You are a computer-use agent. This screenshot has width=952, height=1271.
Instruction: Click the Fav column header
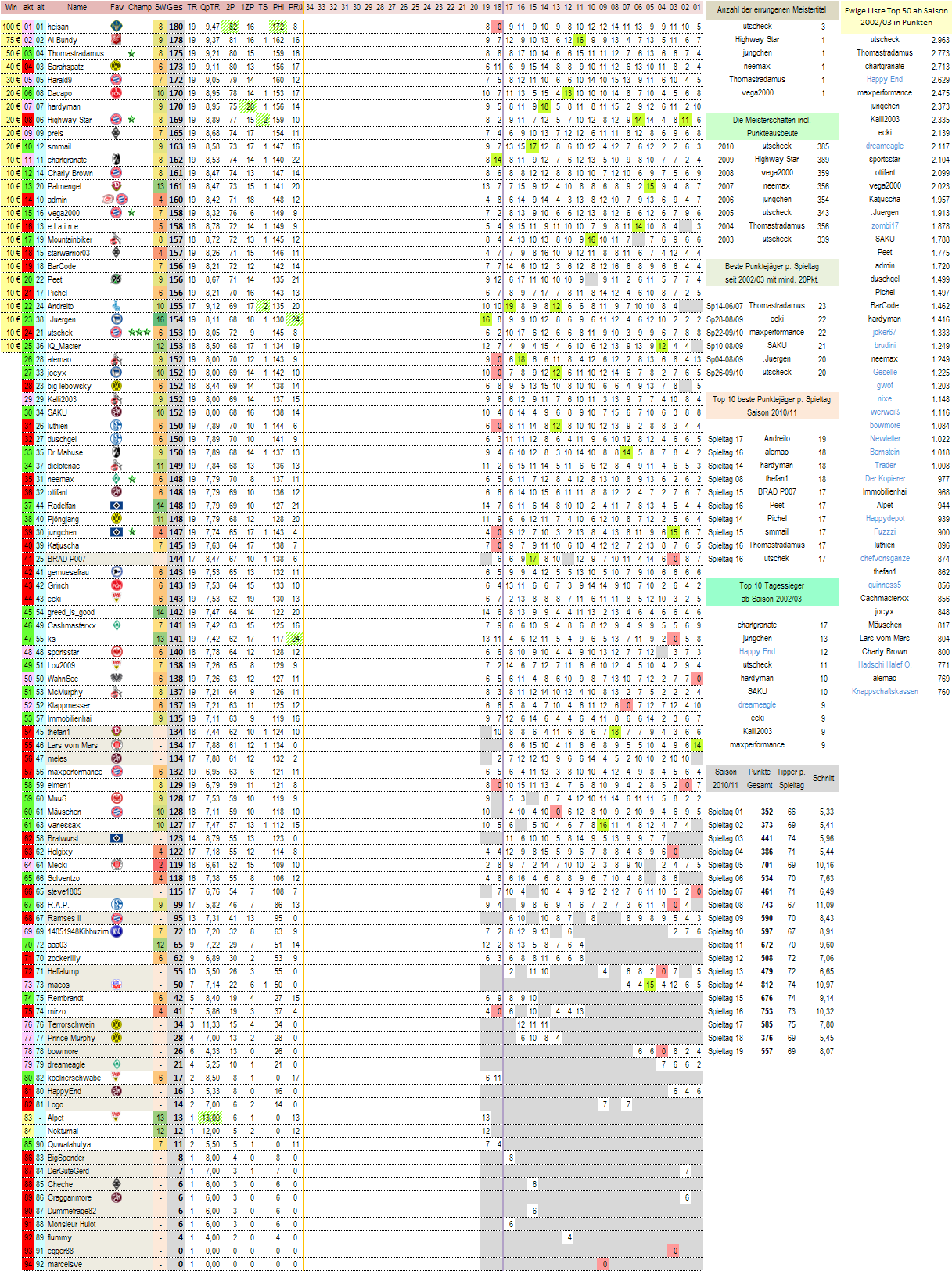coord(117,7)
